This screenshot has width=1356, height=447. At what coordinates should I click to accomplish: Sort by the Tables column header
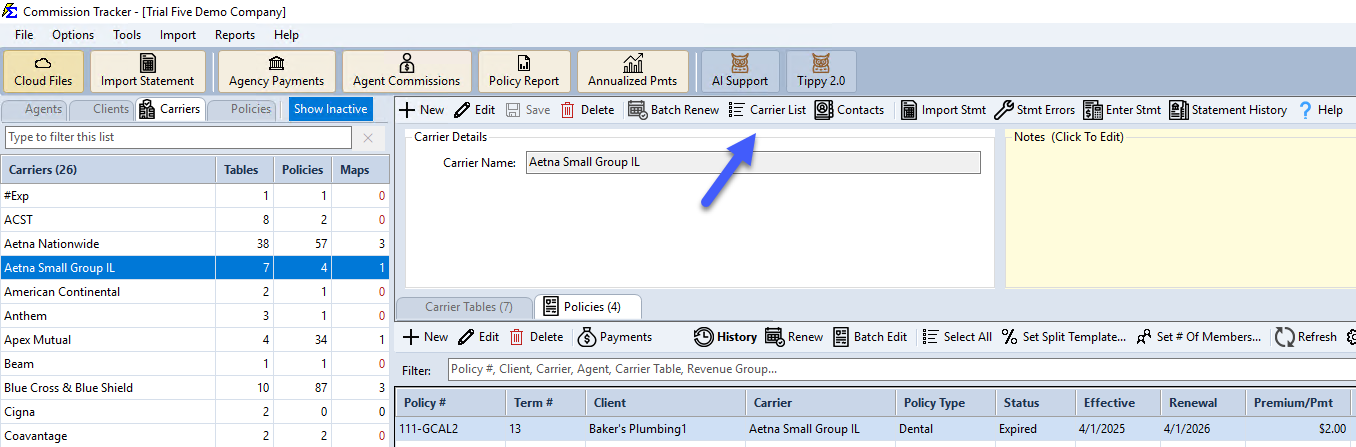pyautogui.click(x=245, y=170)
